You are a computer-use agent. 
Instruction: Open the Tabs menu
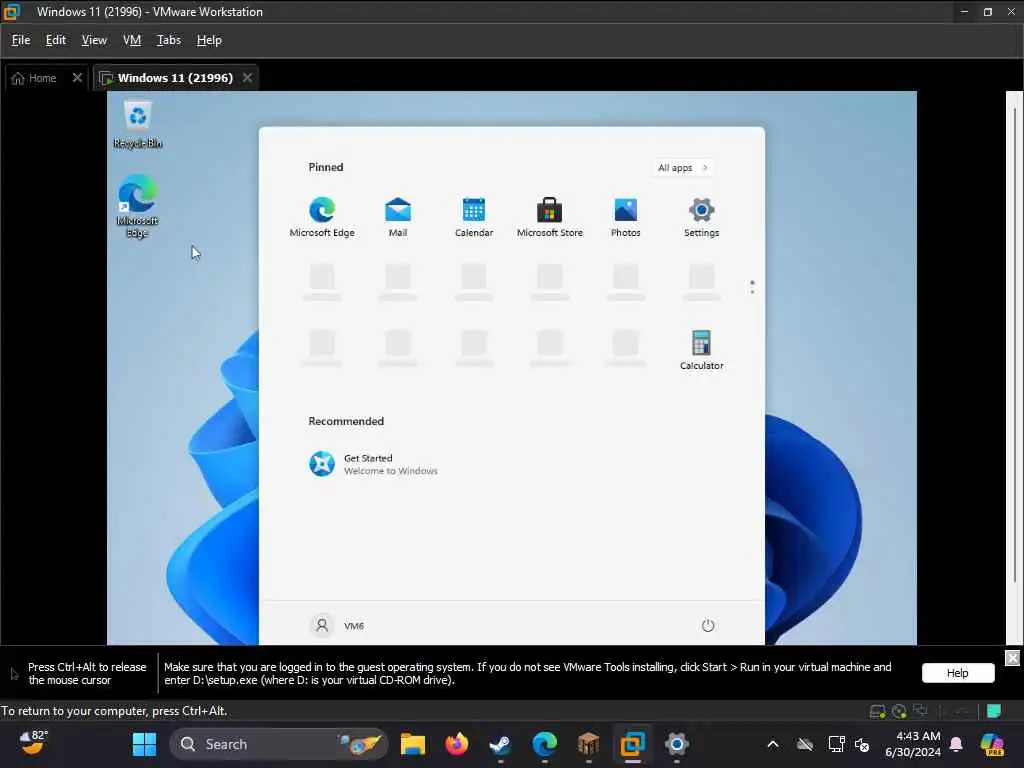point(168,40)
